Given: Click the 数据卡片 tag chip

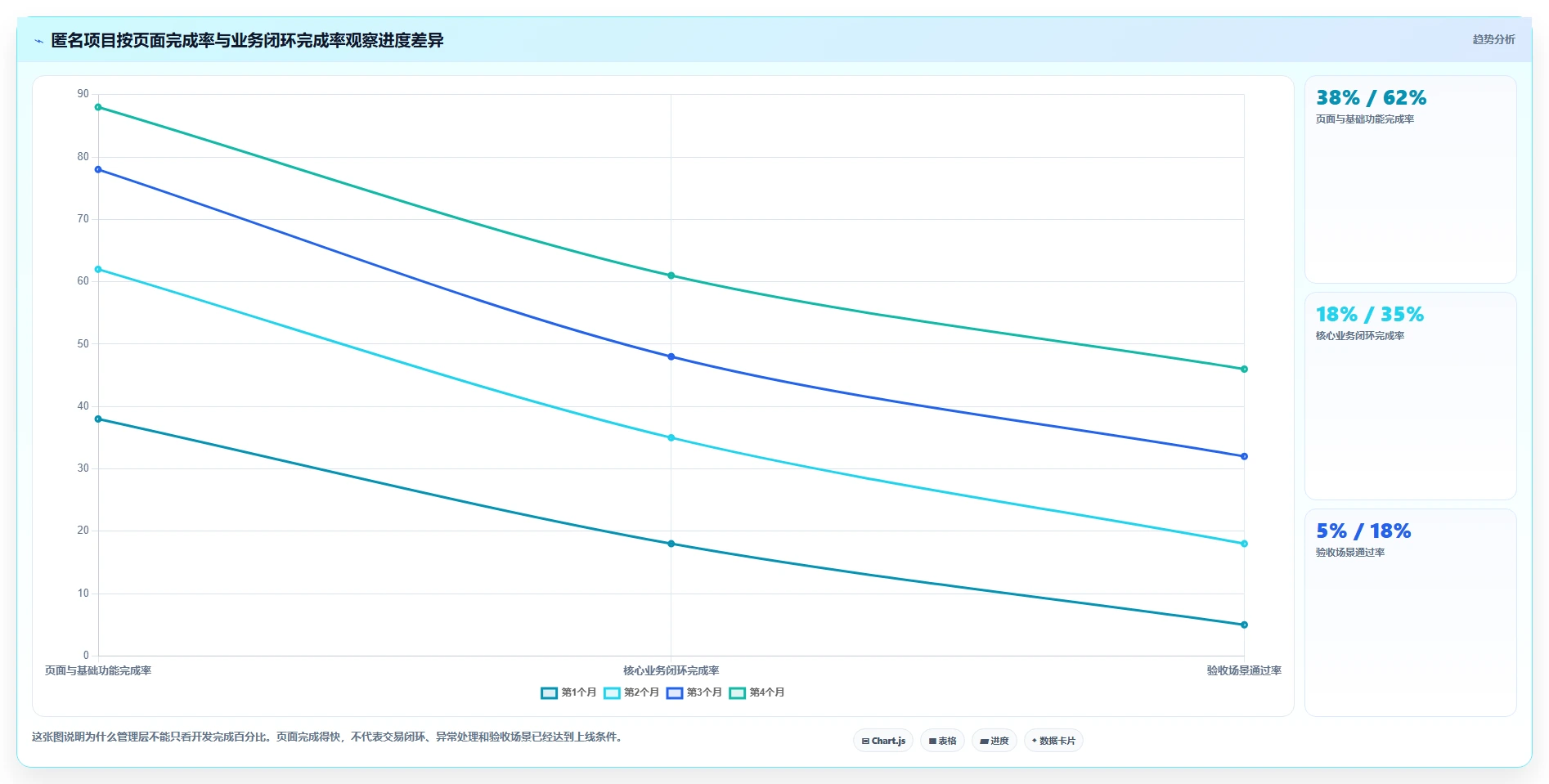Looking at the screenshot, I should 1053,741.
